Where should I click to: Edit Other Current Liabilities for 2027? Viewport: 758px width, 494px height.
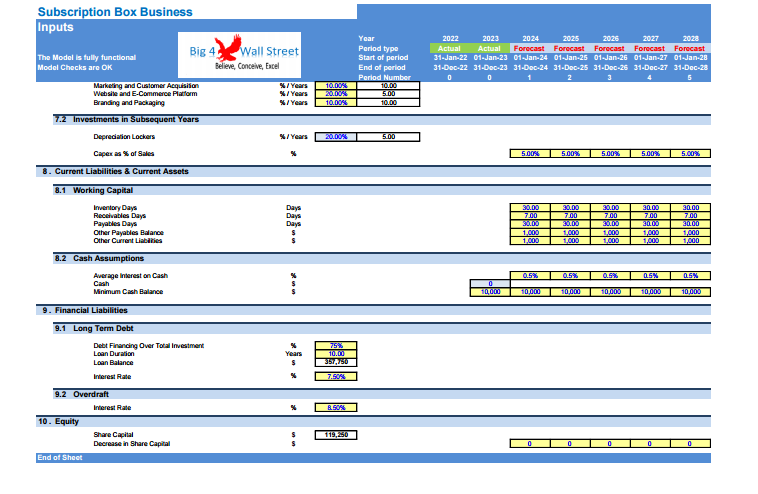pyautogui.click(x=650, y=241)
